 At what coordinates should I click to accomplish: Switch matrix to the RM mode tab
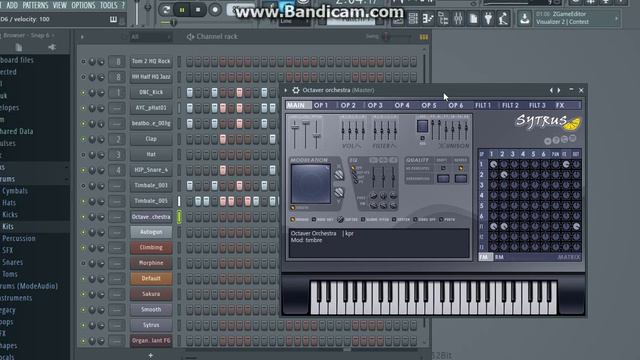click(499, 257)
